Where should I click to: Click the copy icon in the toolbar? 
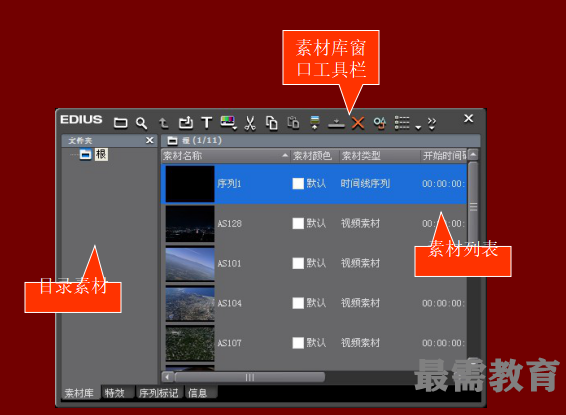[x=271, y=123]
